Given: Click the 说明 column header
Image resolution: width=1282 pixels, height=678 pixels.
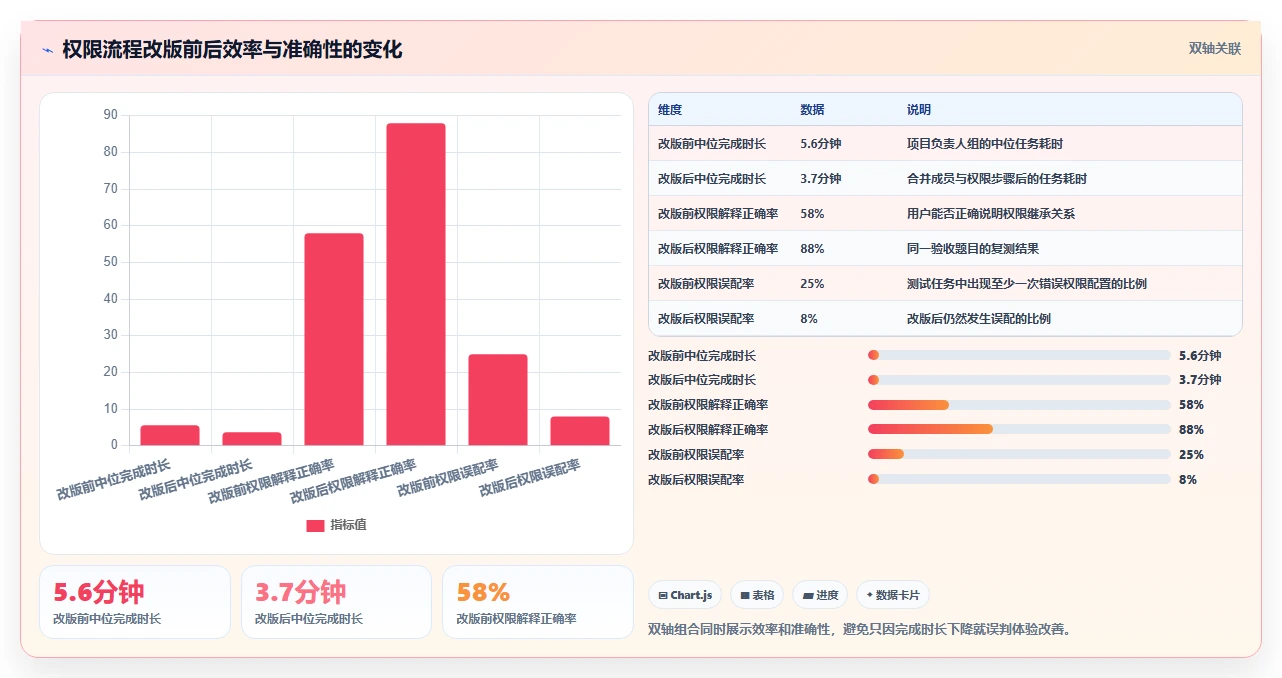Looking at the screenshot, I should point(918,110).
